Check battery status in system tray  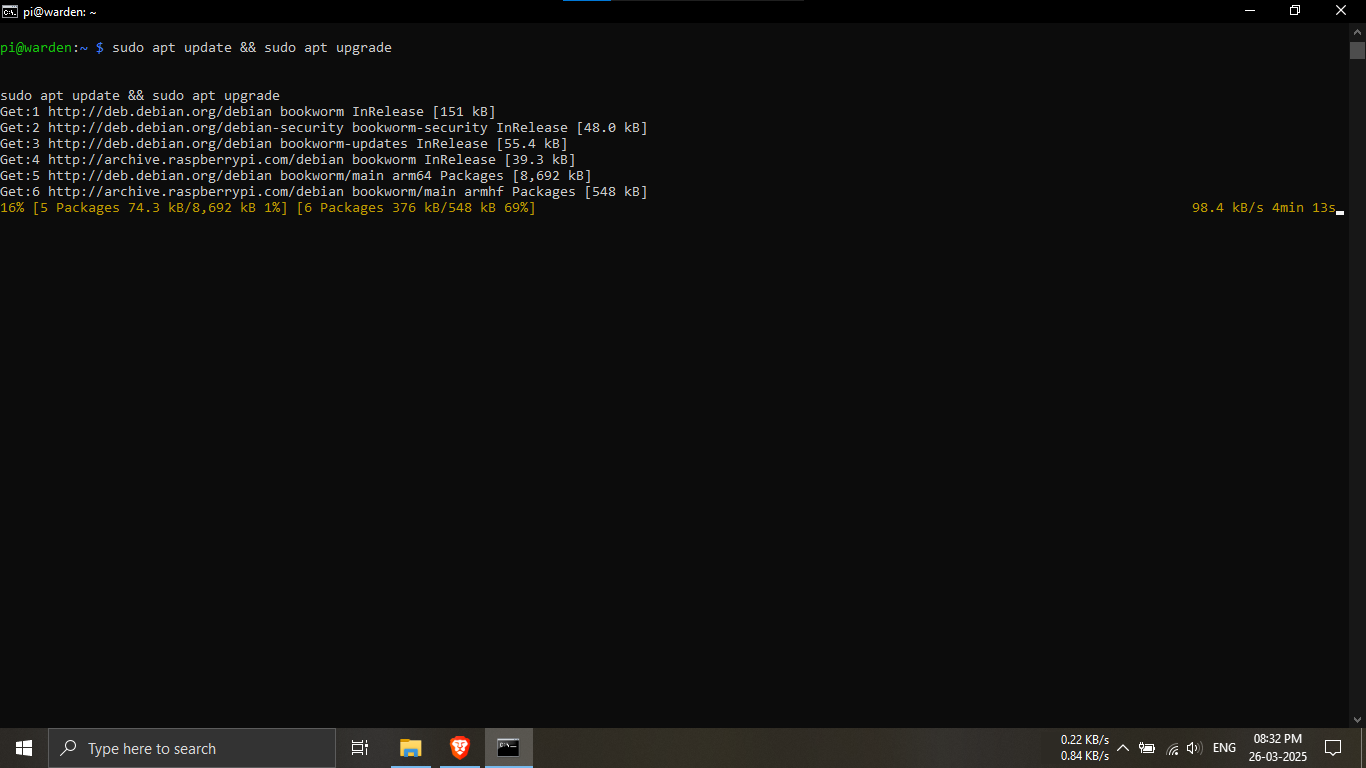click(1147, 748)
